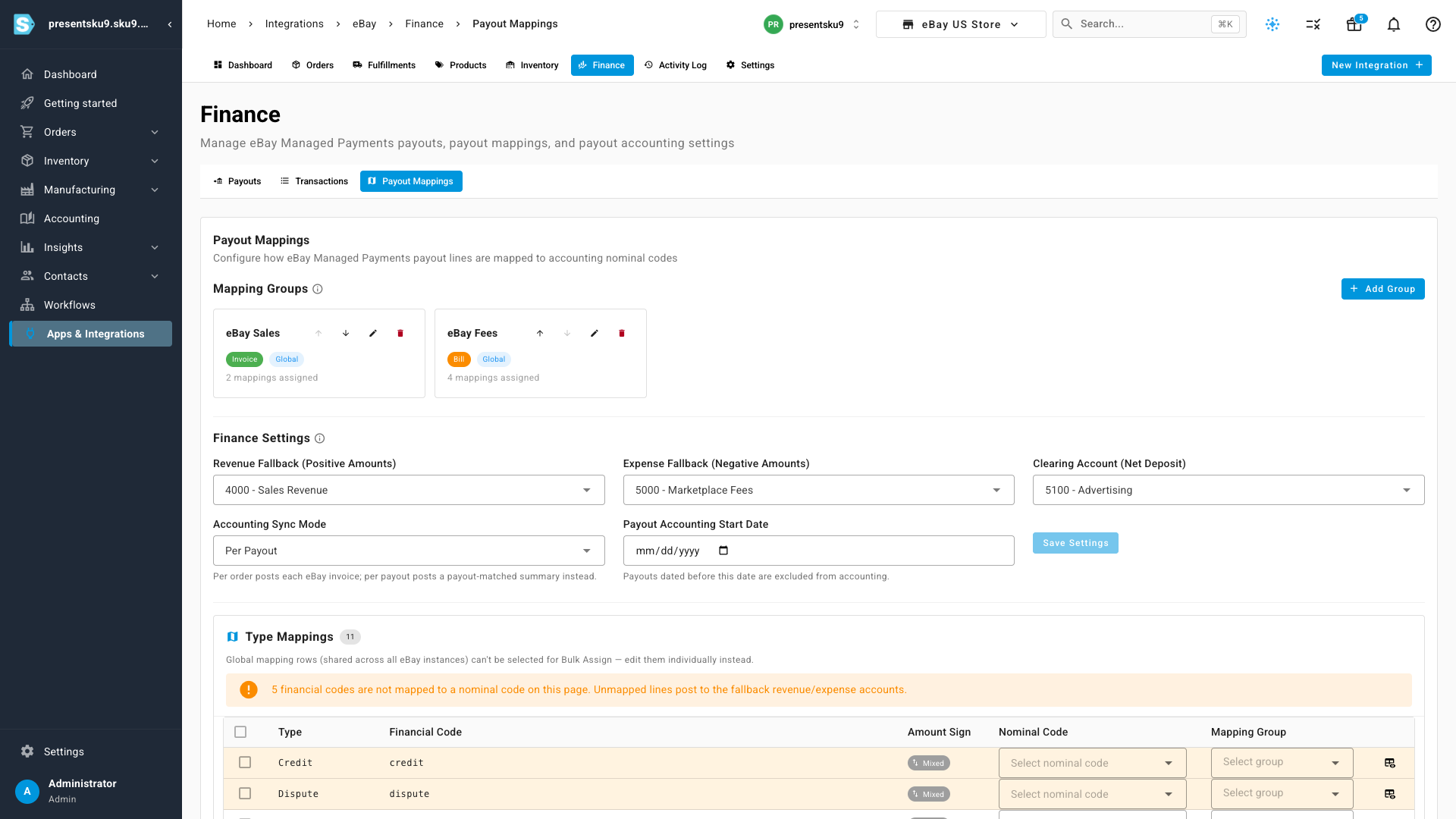Open Accounting Sync Mode dropdown
This screenshot has width=1456, height=819.
pyautogui.click(x=409, y=551)
